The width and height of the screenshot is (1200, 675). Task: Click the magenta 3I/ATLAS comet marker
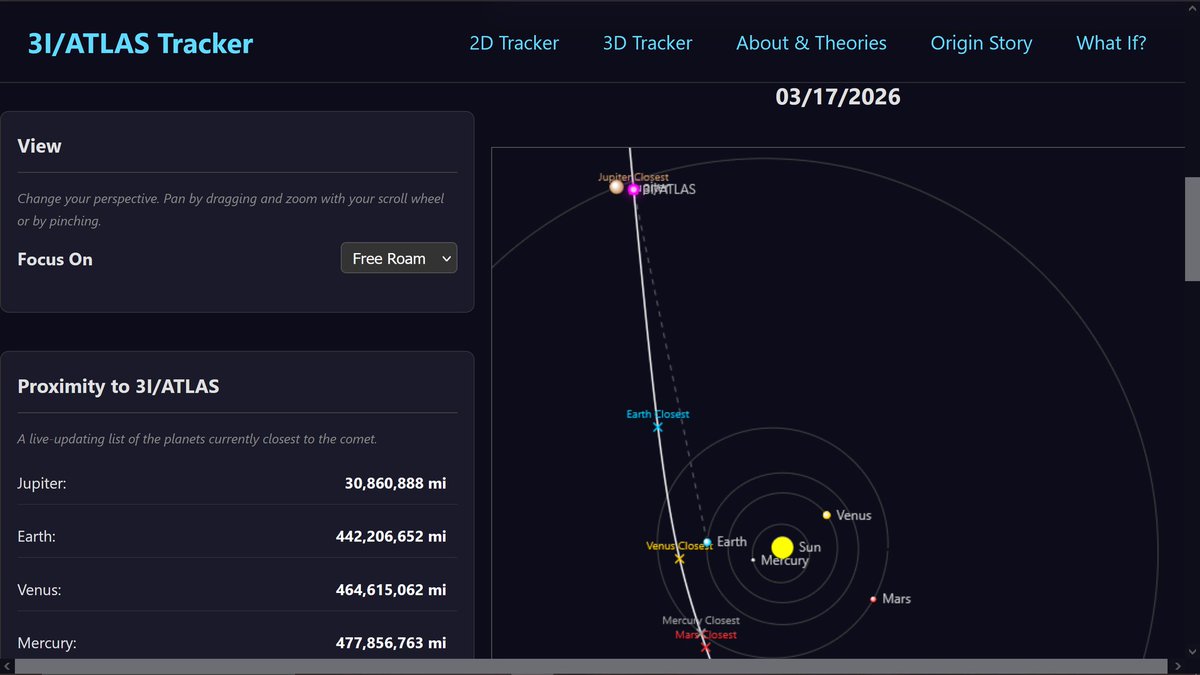633,189
